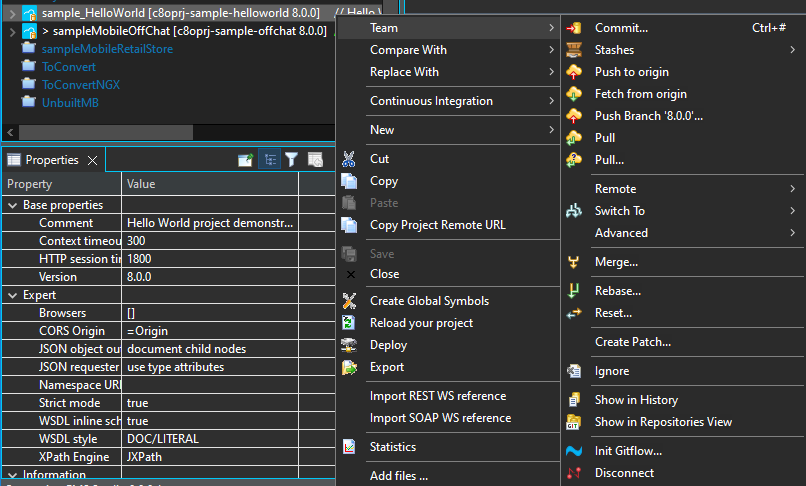Viewport: 806px width, 486px height.
Task: Toggle the filter properties funnel icon
Action: [292, 160]
